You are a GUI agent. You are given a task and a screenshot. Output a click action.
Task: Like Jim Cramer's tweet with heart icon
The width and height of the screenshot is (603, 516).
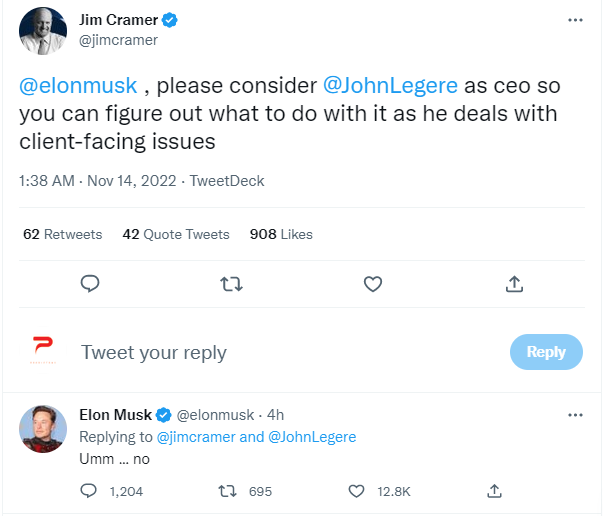point(373,284)
